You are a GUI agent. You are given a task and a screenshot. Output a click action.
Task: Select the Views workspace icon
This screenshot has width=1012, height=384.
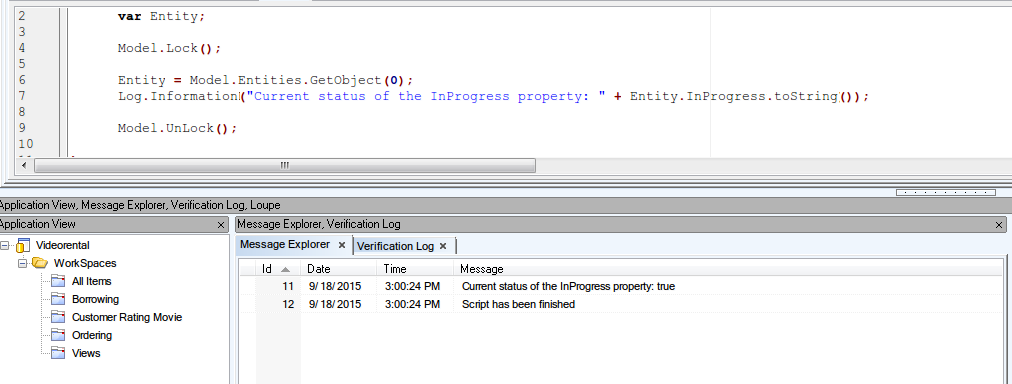click(x=58, y=354)
